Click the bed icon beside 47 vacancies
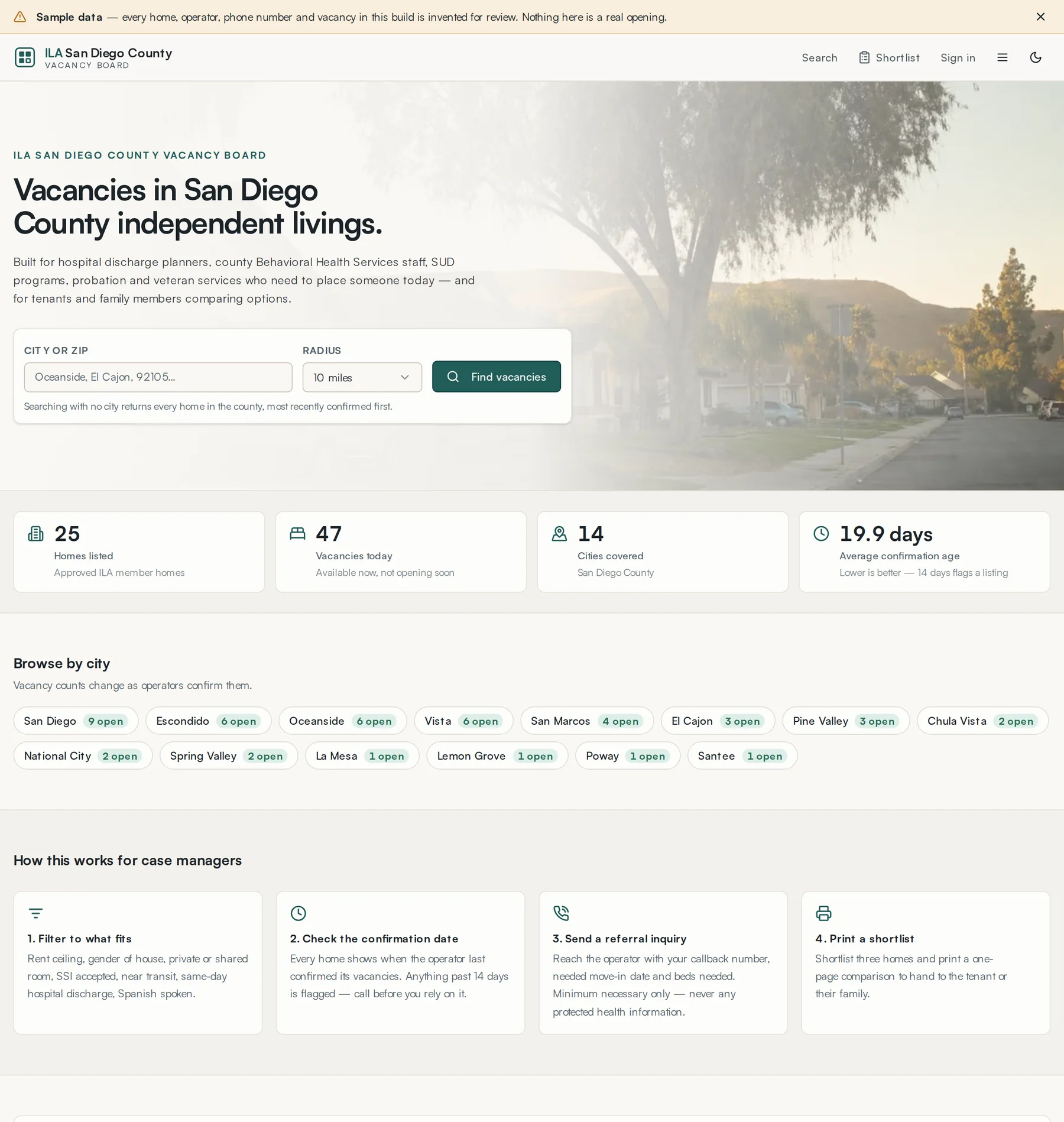Screen dimensions: 1064x1122 297,534
